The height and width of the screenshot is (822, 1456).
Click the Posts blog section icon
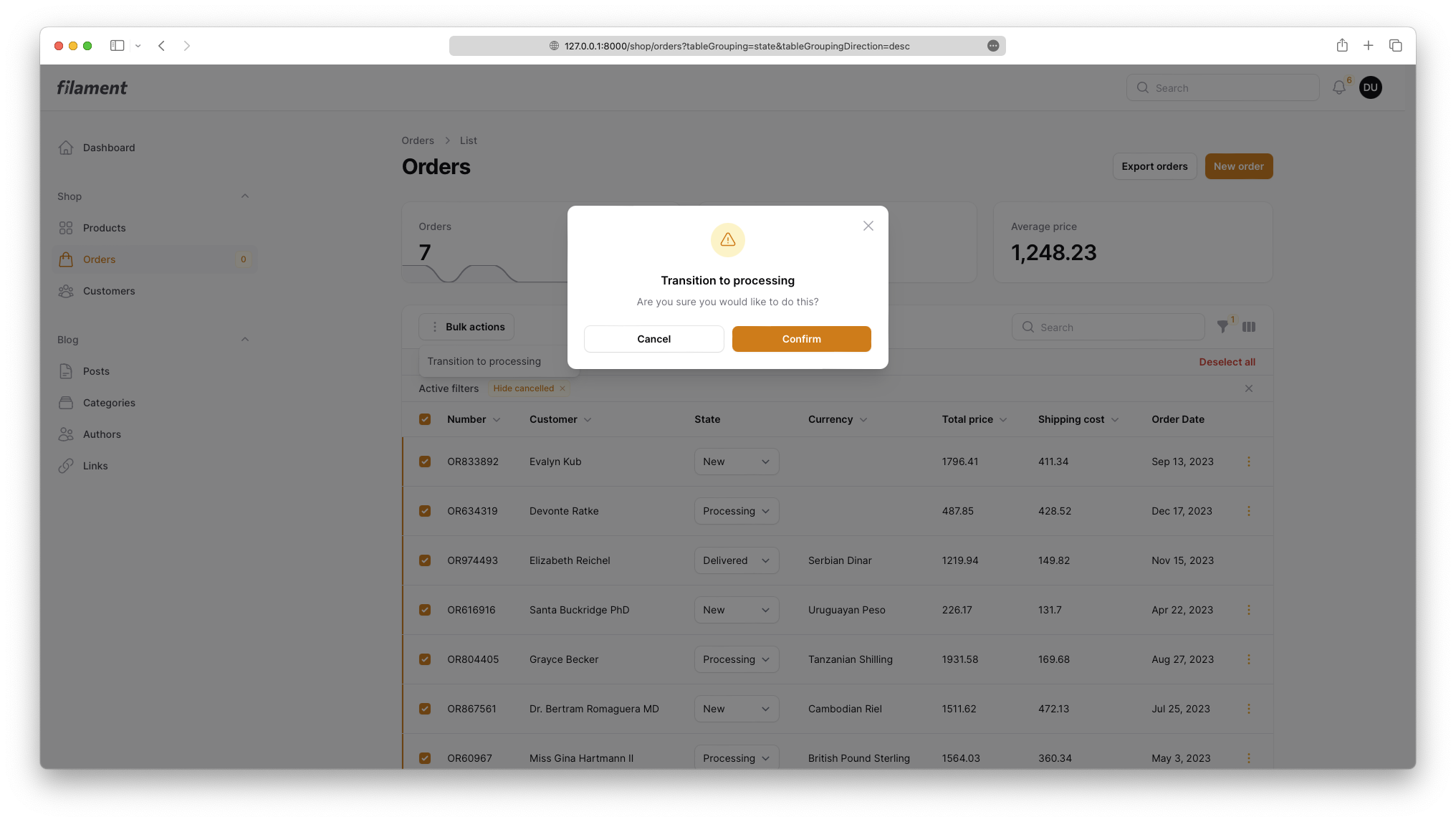pyautogui.click(x=66, y=371)
